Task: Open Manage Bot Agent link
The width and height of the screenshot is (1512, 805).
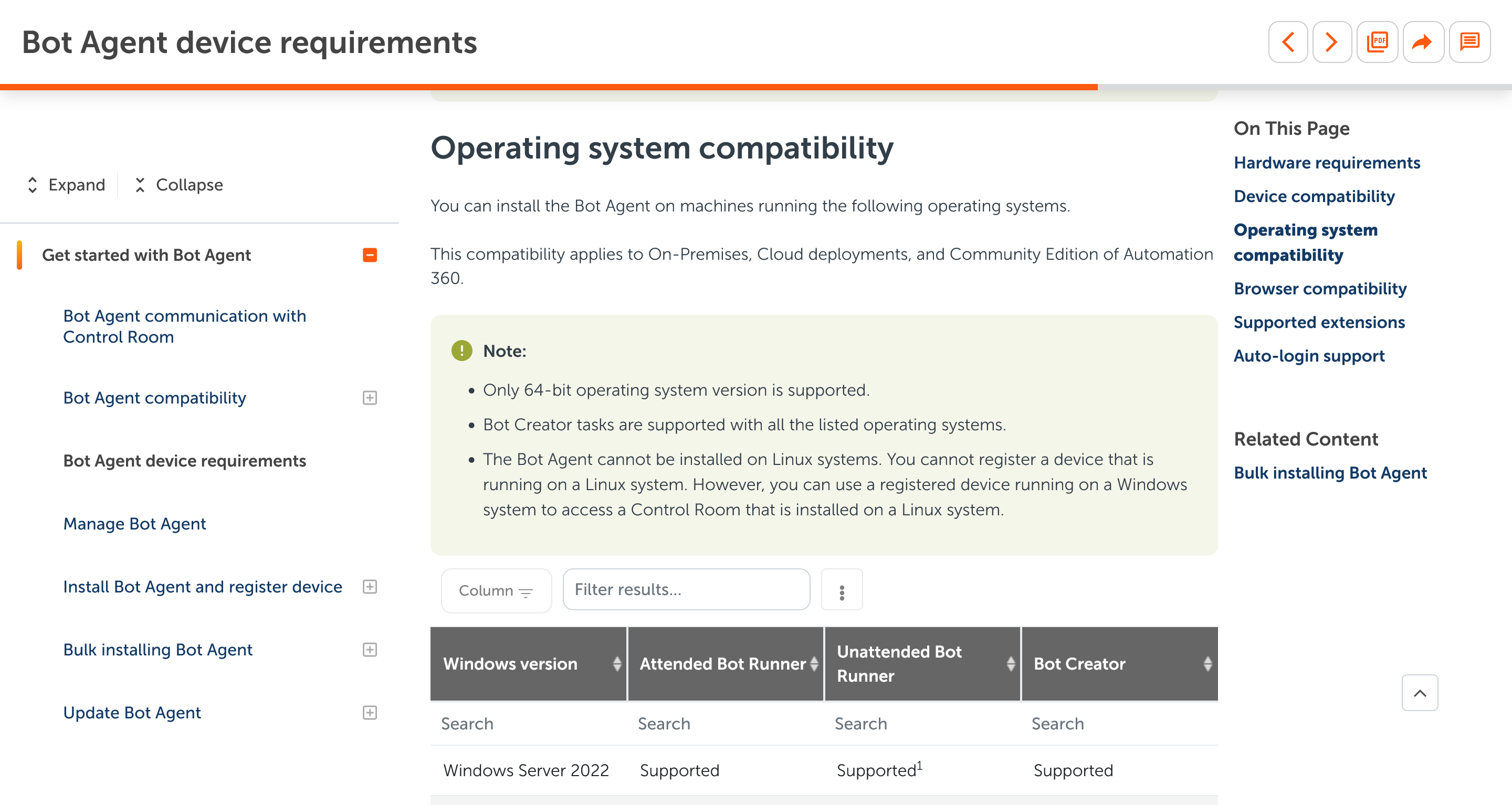Action: (134, 523)
